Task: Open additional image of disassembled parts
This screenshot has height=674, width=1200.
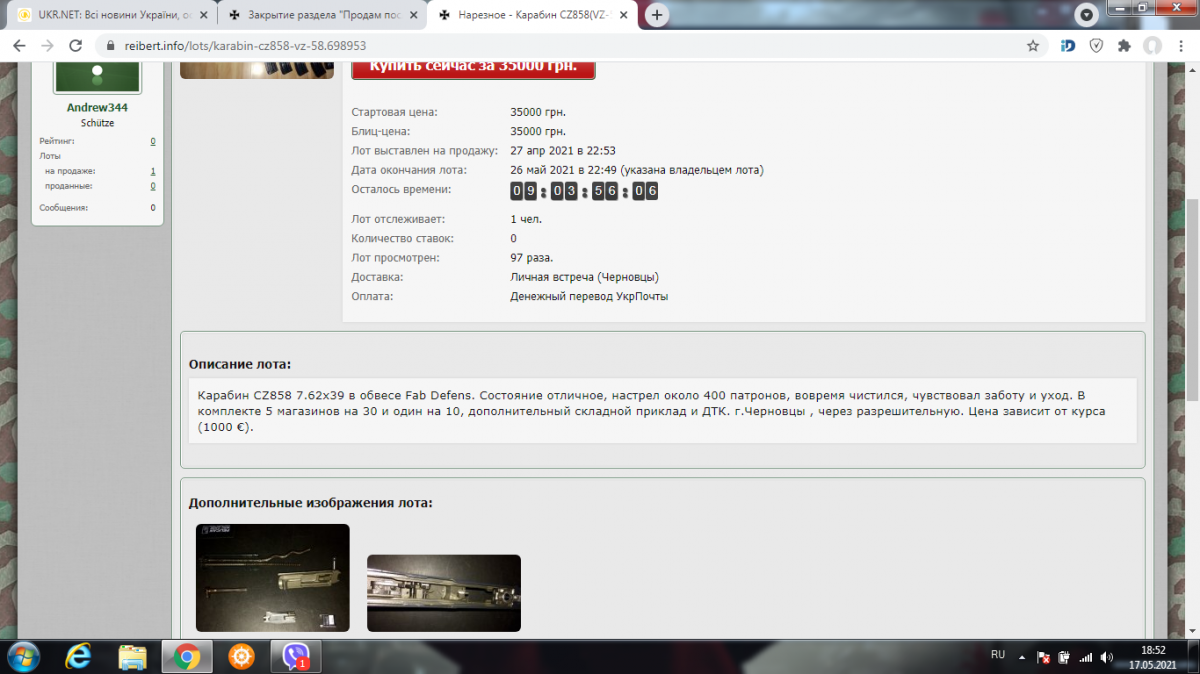Action: pyautogui.click(x=273, y=578)
